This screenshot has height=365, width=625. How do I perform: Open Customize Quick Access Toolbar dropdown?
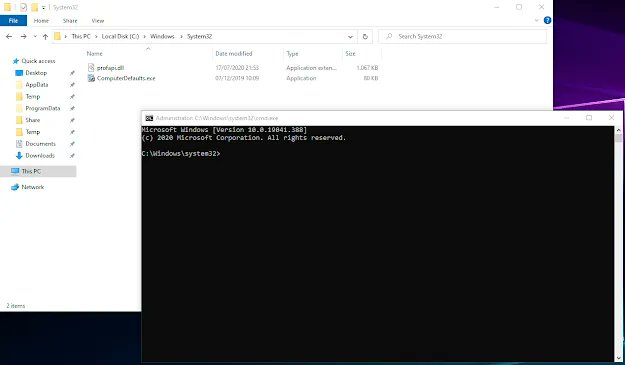tap(44, 8)
